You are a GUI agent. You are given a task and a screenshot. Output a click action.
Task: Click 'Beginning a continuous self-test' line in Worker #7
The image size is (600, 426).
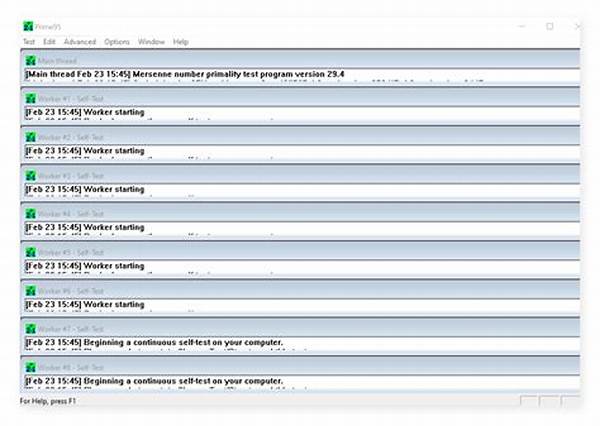pos(154,343)
